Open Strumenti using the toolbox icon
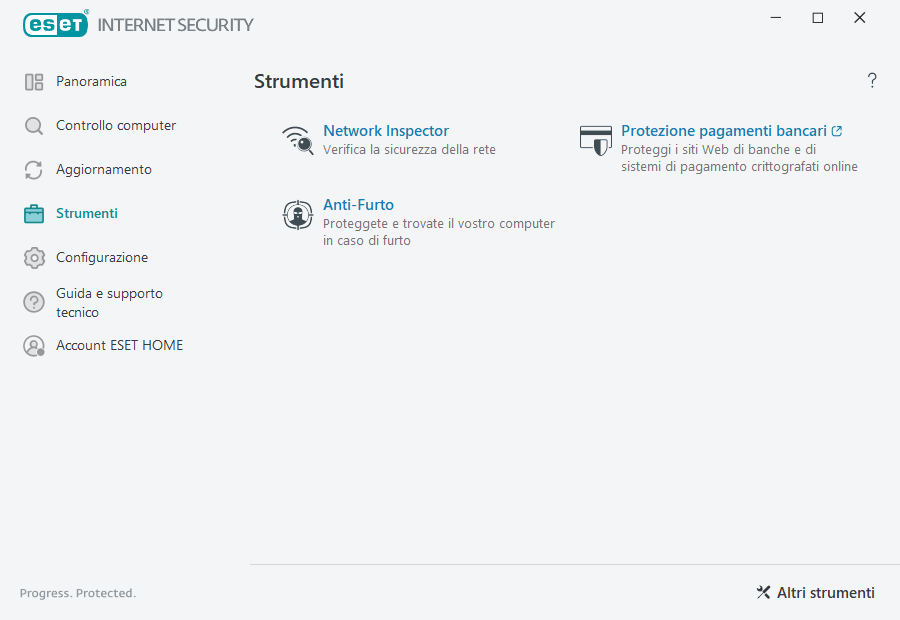This screenshot has width=900, height=620. (34, 213)
